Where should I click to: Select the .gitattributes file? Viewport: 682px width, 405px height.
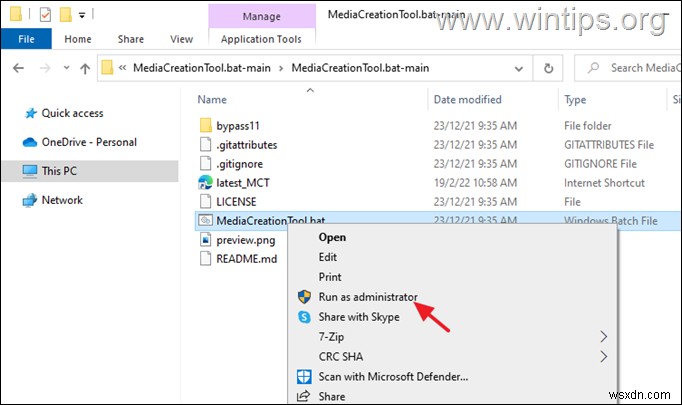247,145
